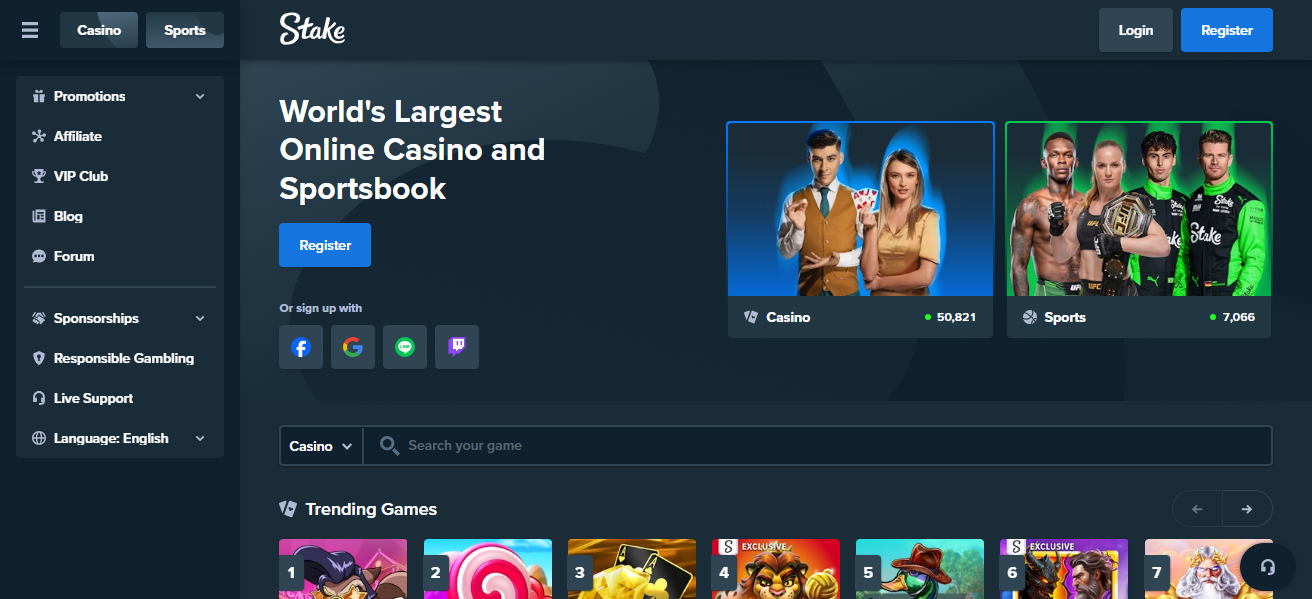Sign up with Google icon
This screenshot has height=599, width=1312.
(353, 347)
